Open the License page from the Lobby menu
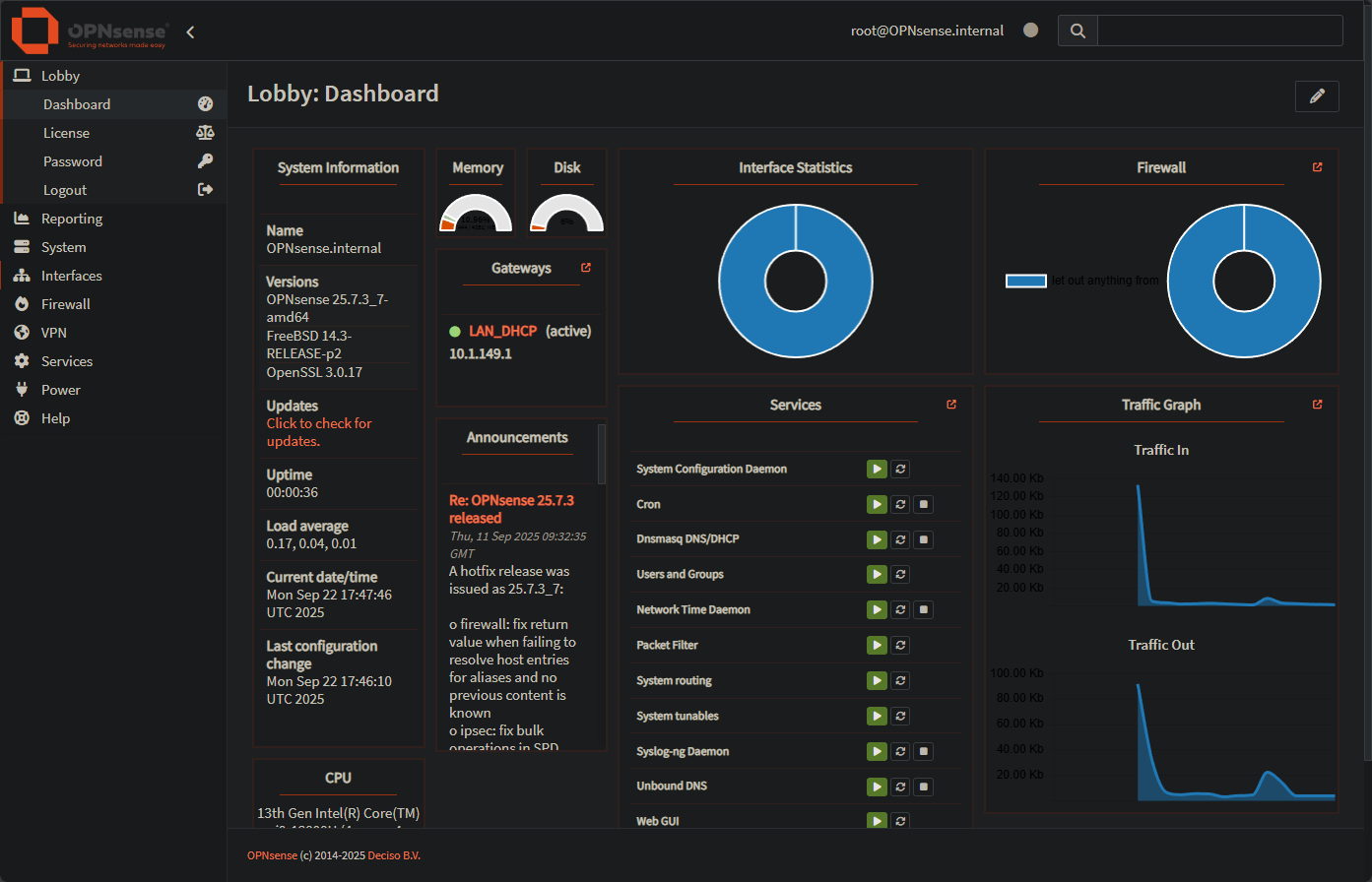Viewport: 1372px width, 882px height. [x=66, y=132]
